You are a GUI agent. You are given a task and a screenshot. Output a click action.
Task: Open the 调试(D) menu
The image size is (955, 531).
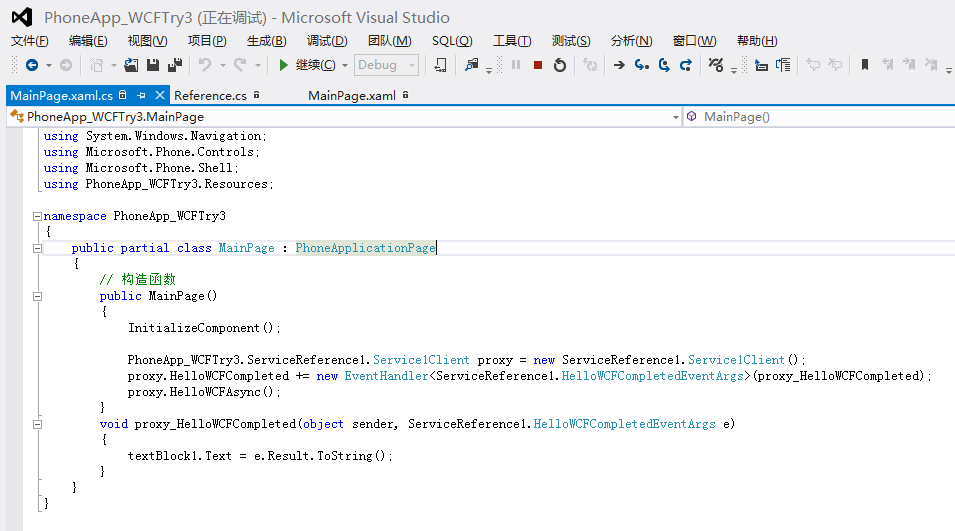(x=327, y=41)
